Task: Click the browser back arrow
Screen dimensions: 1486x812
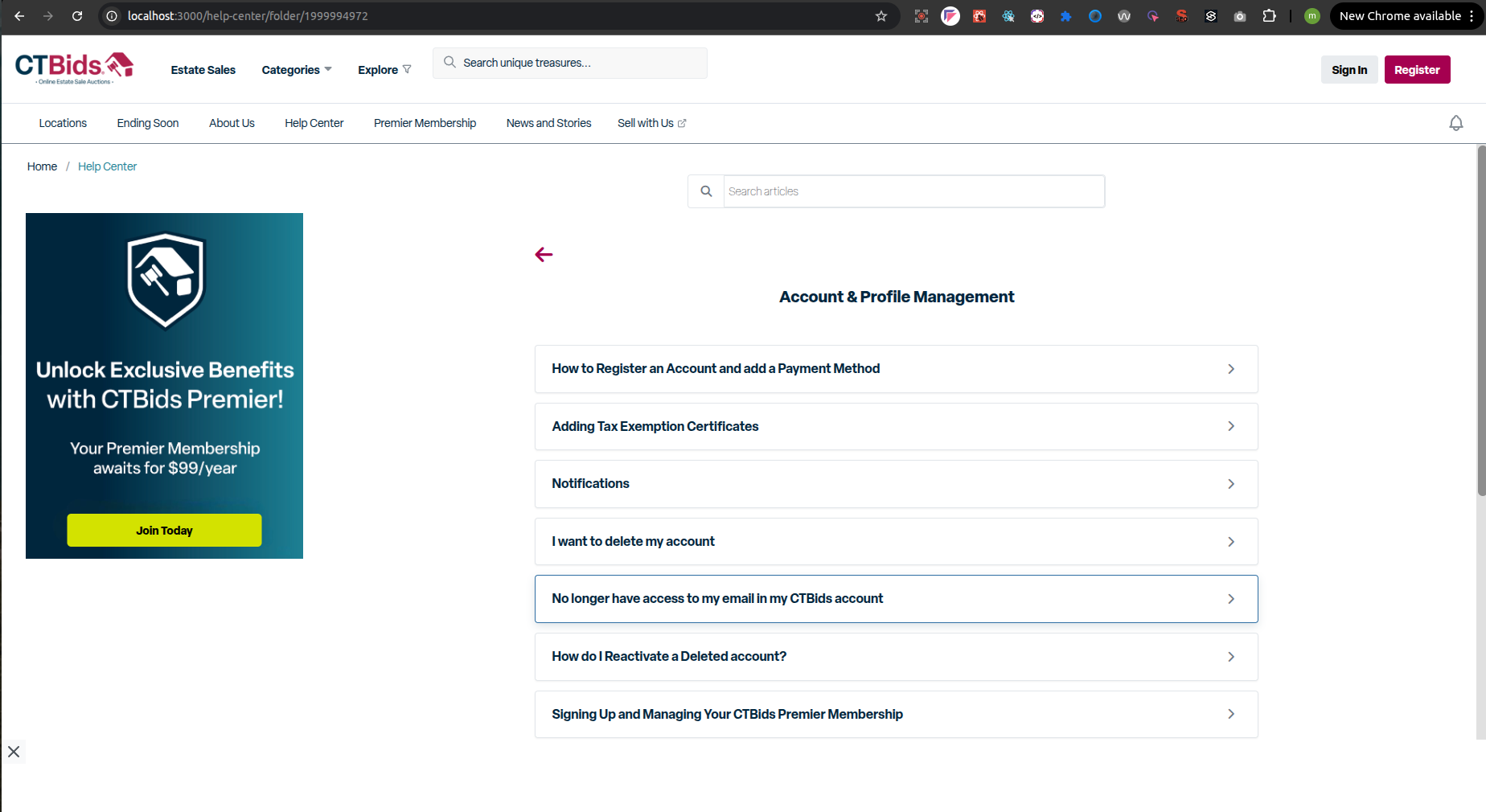Action: (19, 16)
